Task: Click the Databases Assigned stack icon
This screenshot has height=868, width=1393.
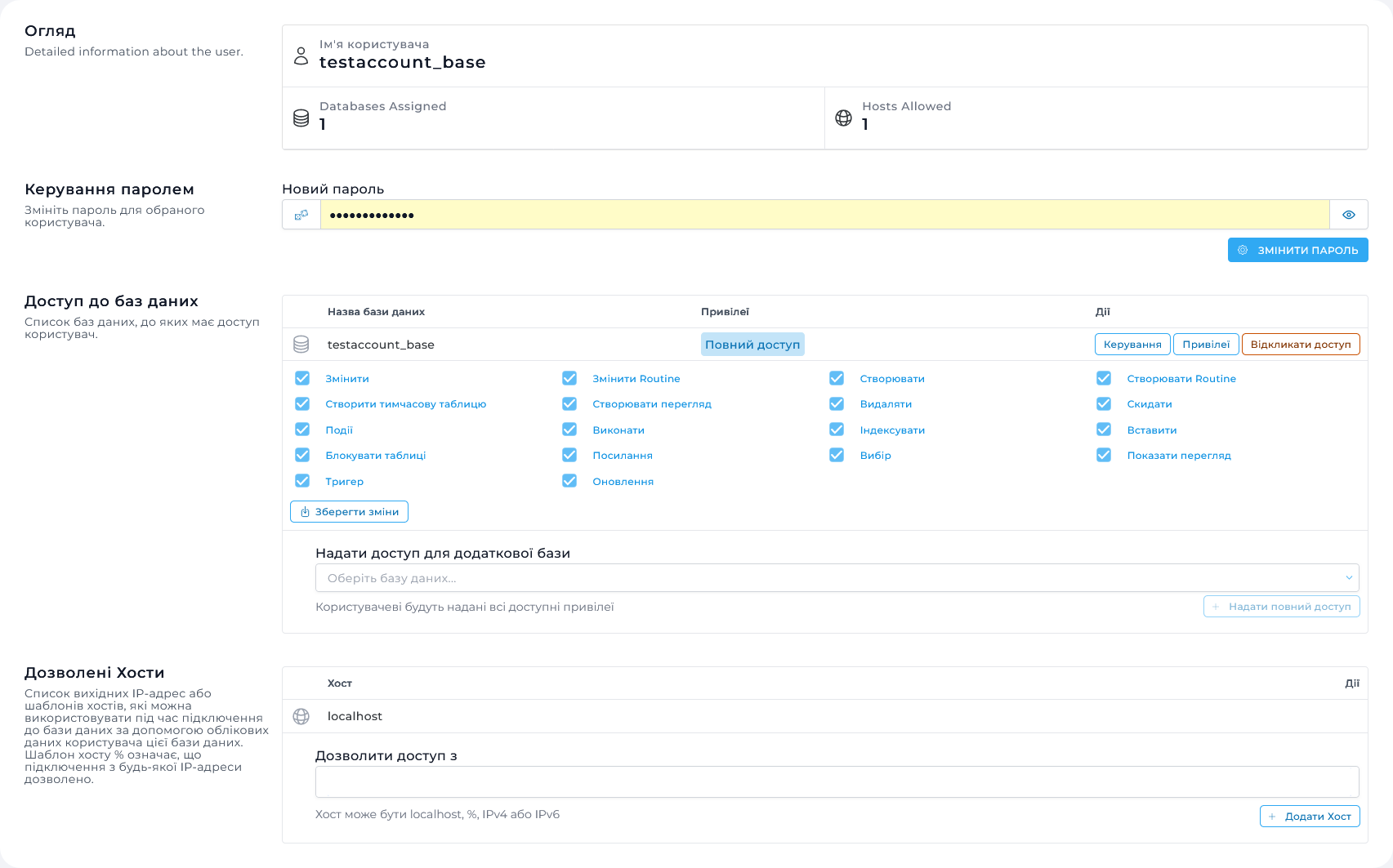Action: 301,118
